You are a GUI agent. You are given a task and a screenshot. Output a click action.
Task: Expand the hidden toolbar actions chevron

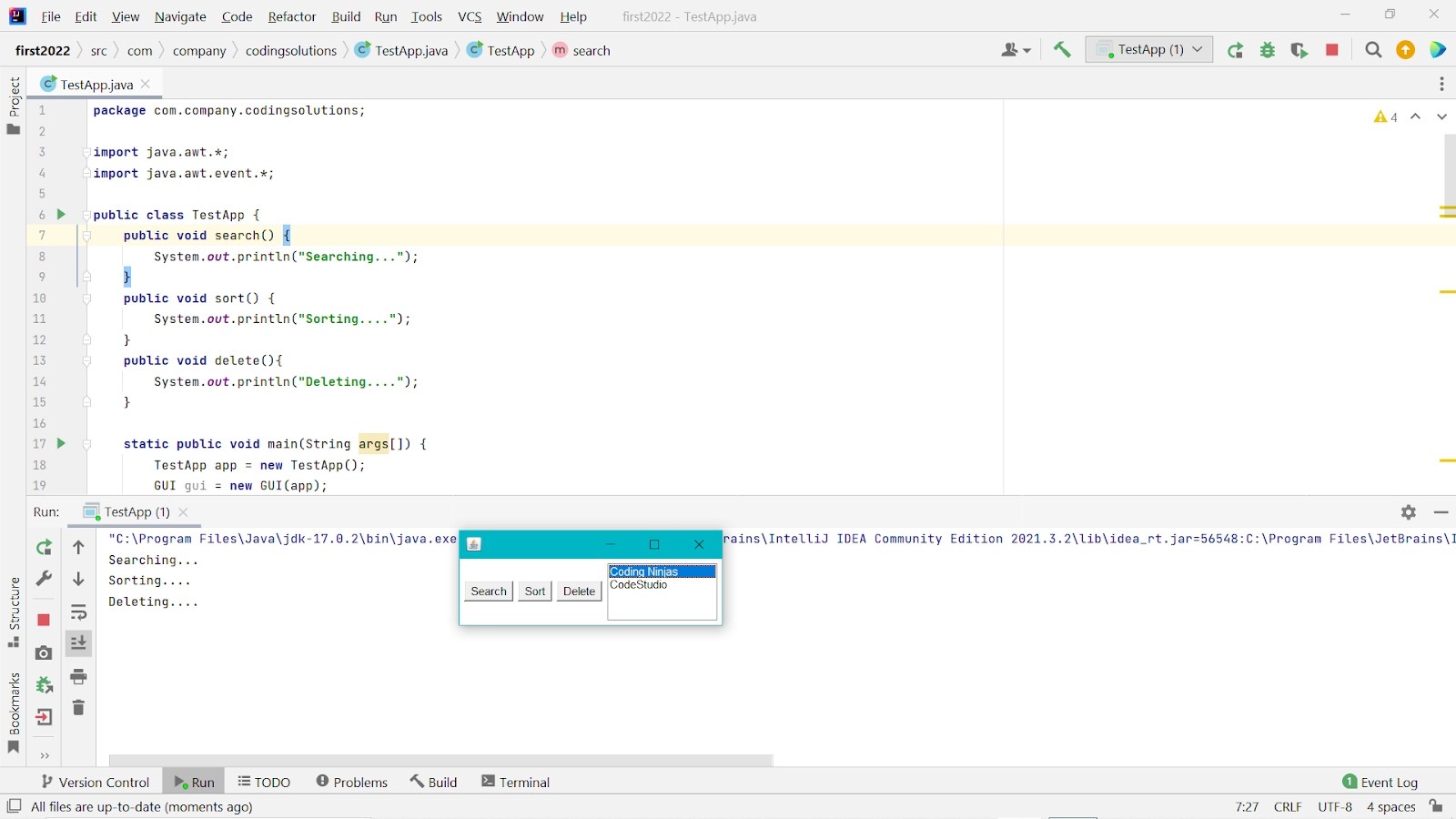[x=43, y=756]
